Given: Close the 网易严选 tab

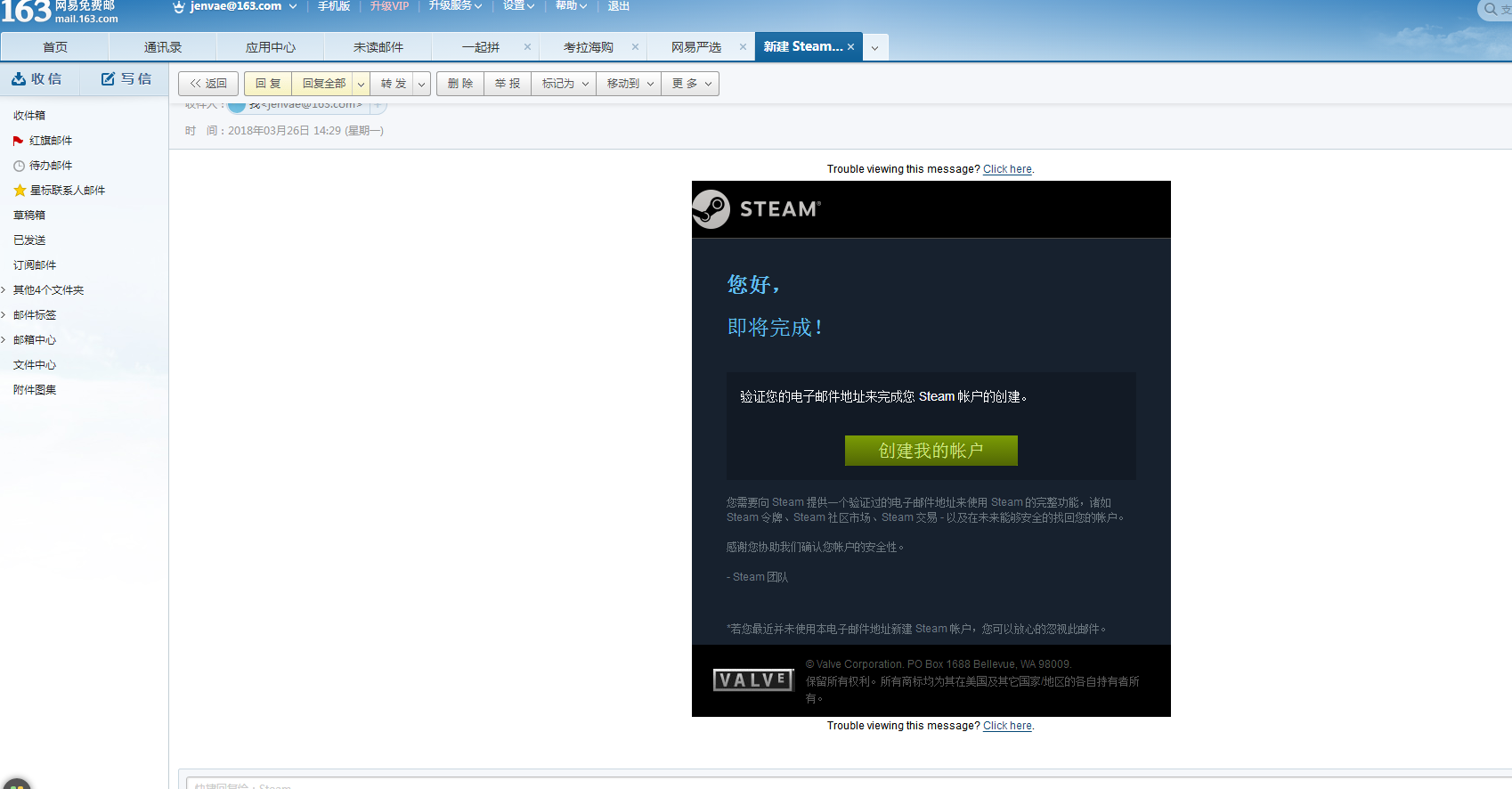Looking at the screenshot, I should pos(743,47).
